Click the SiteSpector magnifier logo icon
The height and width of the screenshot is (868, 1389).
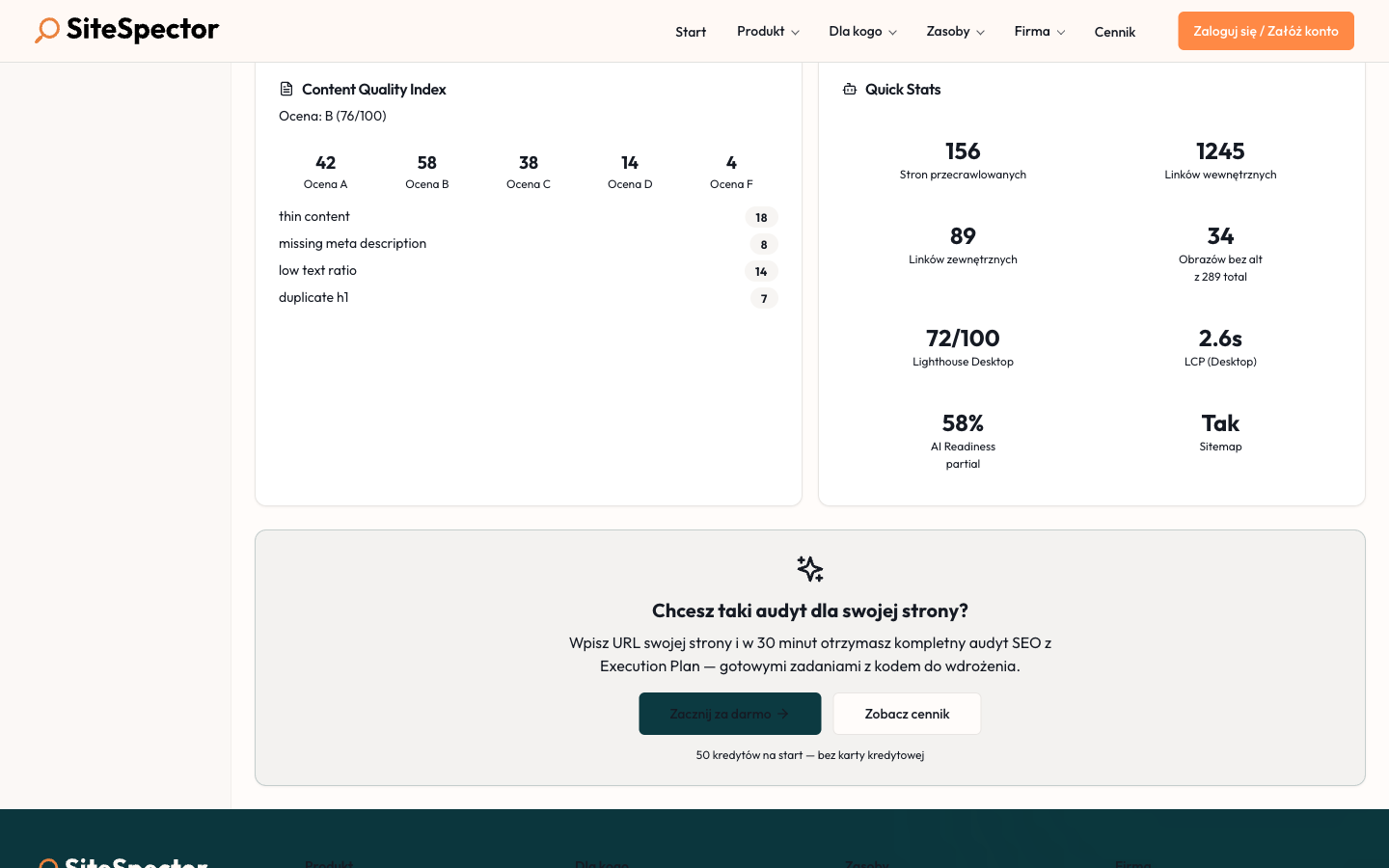point(46,30)
